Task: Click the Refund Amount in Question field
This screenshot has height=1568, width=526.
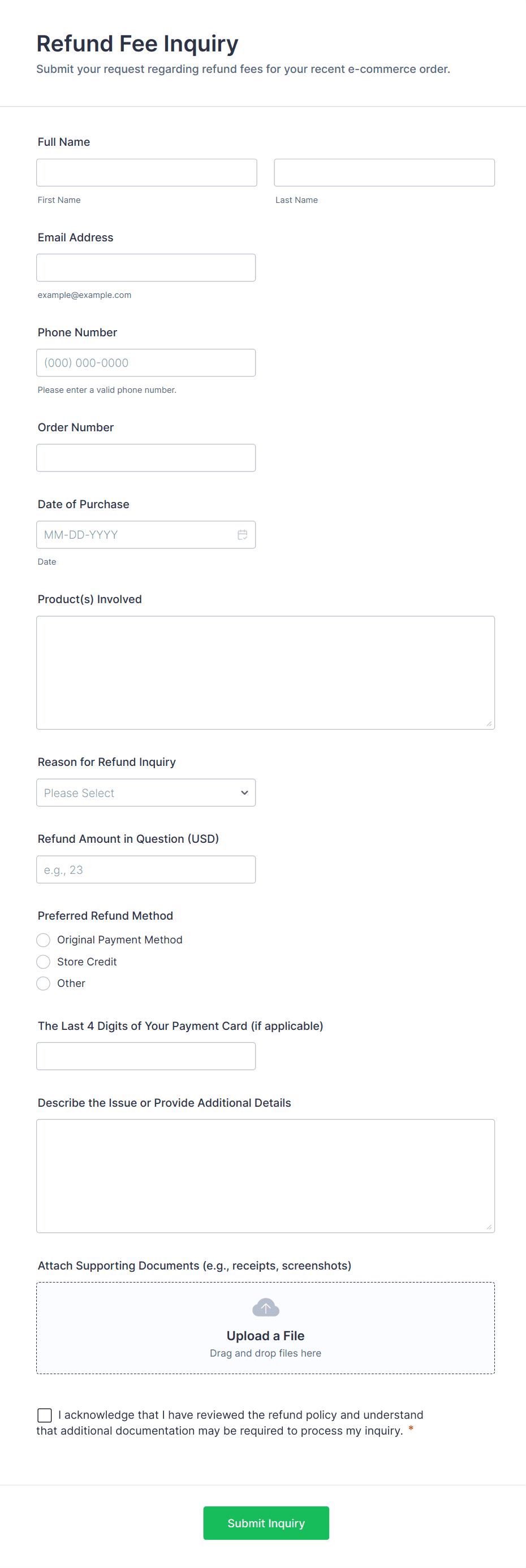Action: (x=146, y=870)
